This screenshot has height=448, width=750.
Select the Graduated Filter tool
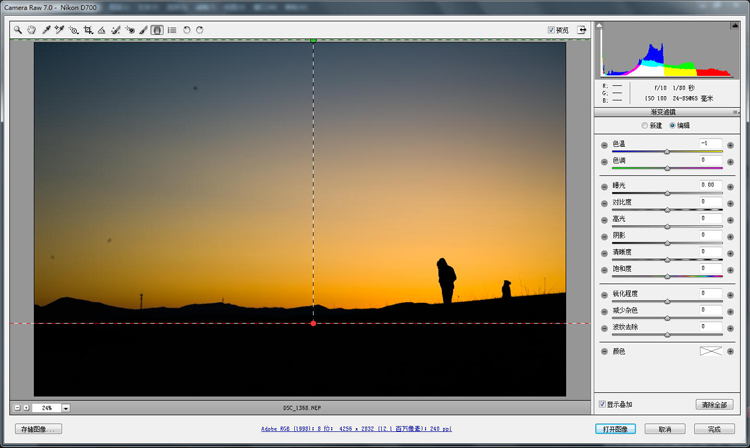157,30
